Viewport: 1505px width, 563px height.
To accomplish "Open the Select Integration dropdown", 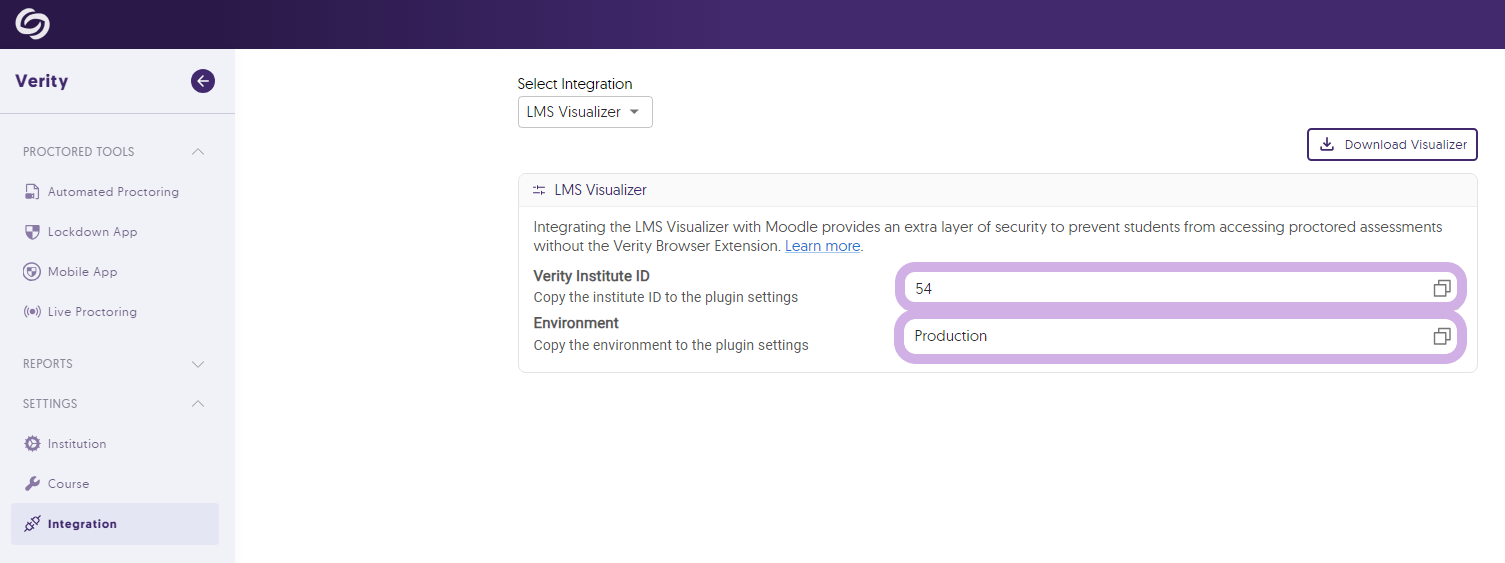I will point(585,112).
